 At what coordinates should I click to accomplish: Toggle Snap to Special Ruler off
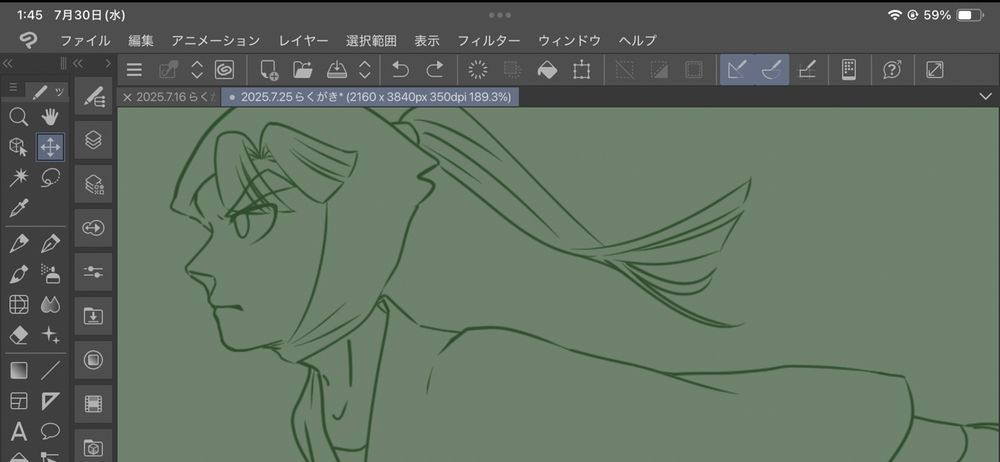pyautogui.click(x=772, y=70)
